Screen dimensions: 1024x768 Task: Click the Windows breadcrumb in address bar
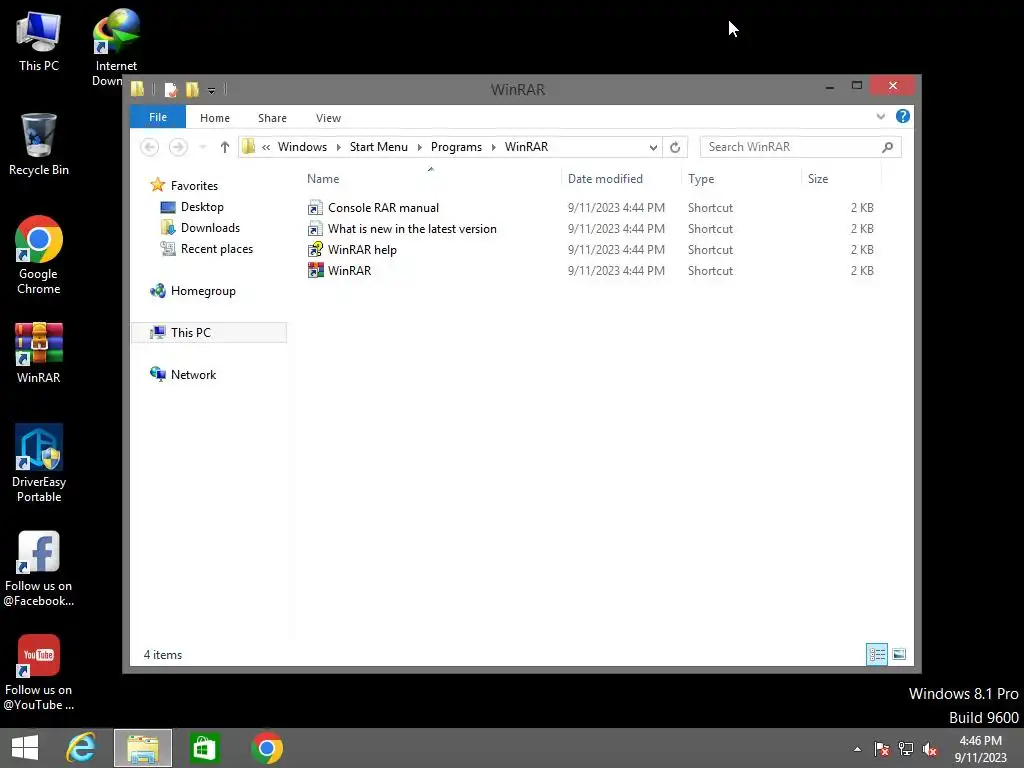[302, 147]
